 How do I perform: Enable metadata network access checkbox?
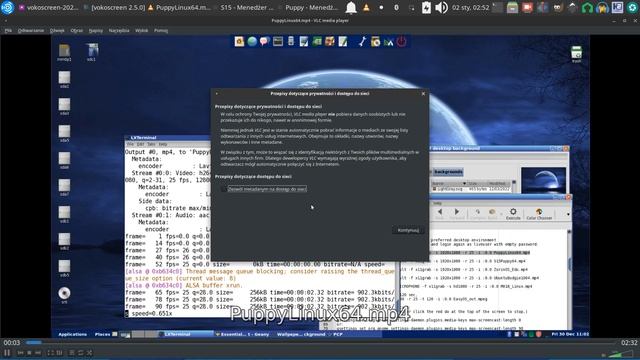coord(223,189)
